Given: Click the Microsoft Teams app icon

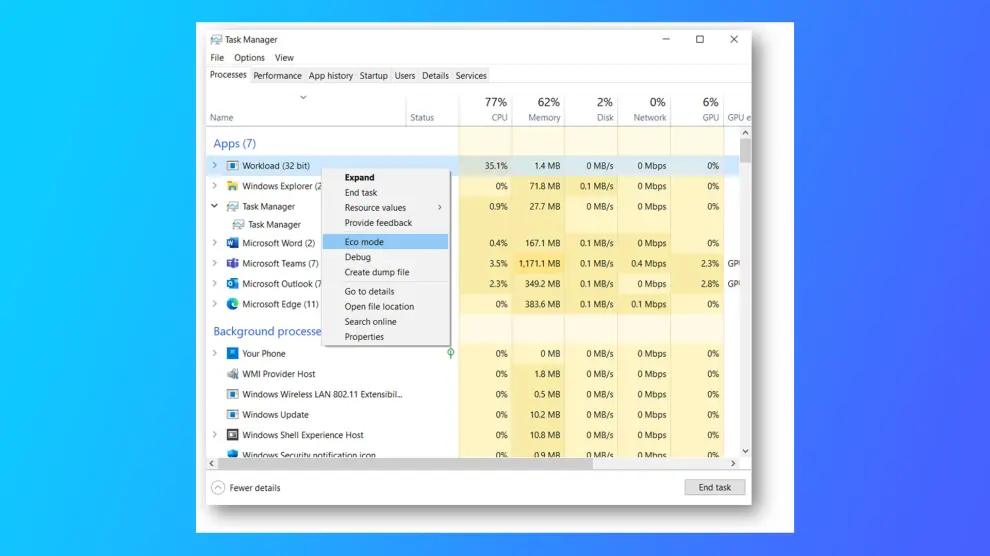Looking at the screenshot, I should (x=232, y=264).
